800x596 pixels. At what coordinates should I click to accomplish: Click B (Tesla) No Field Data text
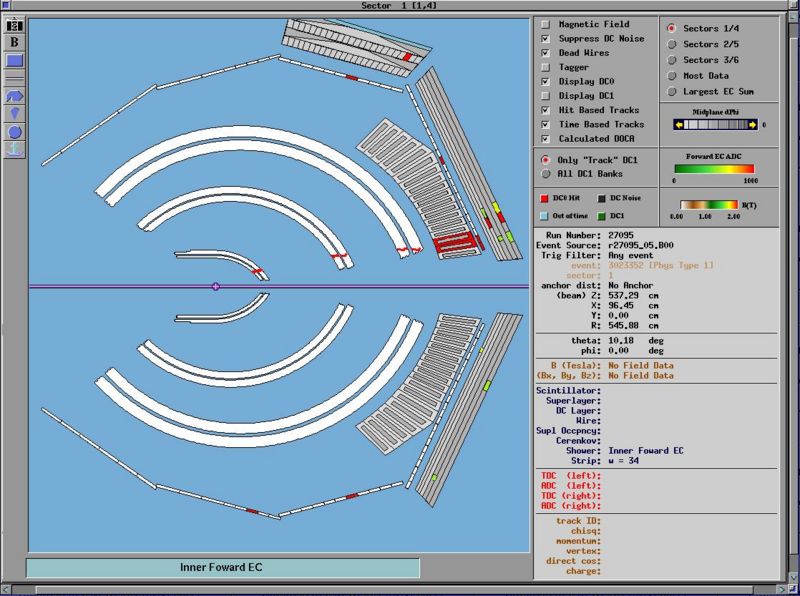tap(641, 365)
